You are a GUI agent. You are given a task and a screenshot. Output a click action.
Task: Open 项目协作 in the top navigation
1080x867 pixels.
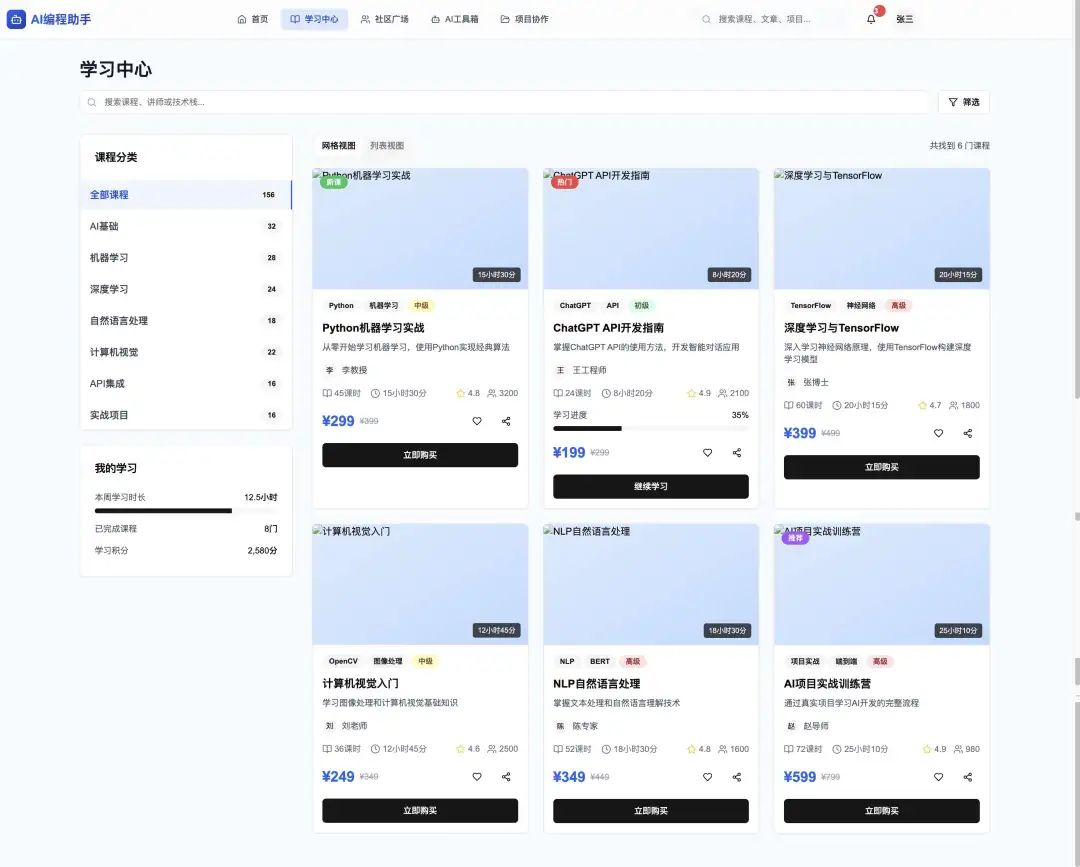[x=524, y=19]
